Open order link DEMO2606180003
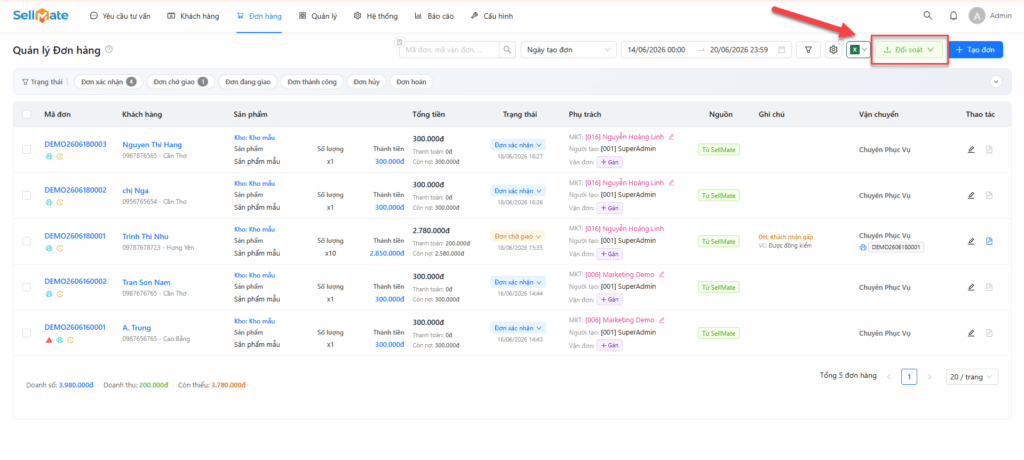 click(75, 144)
